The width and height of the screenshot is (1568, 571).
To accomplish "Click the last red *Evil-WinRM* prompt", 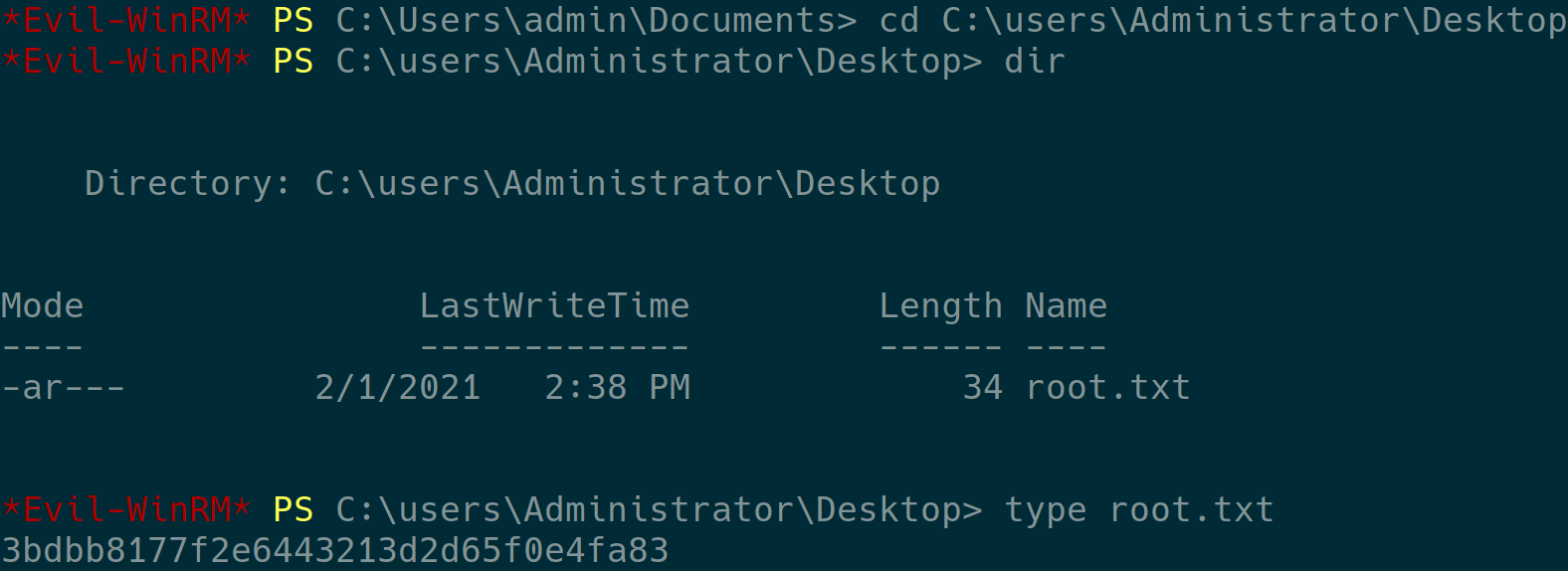I will pyautogui.click(x=126, y=509).
